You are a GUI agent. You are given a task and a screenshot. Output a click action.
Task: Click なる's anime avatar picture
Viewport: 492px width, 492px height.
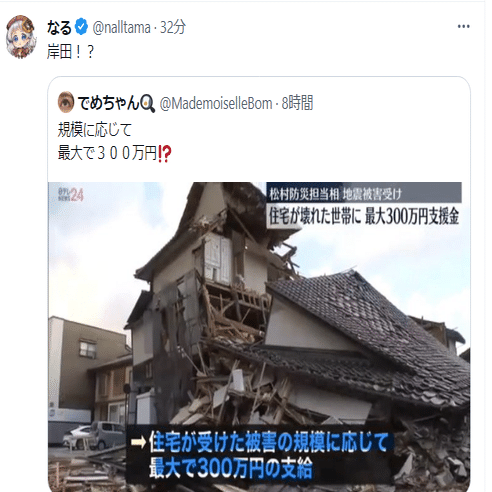click(x=21, y=37)
